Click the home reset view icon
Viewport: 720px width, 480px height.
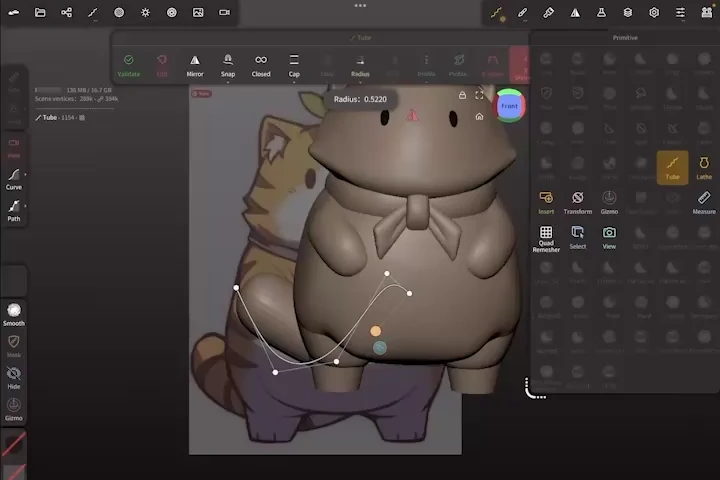coord(479,117)
